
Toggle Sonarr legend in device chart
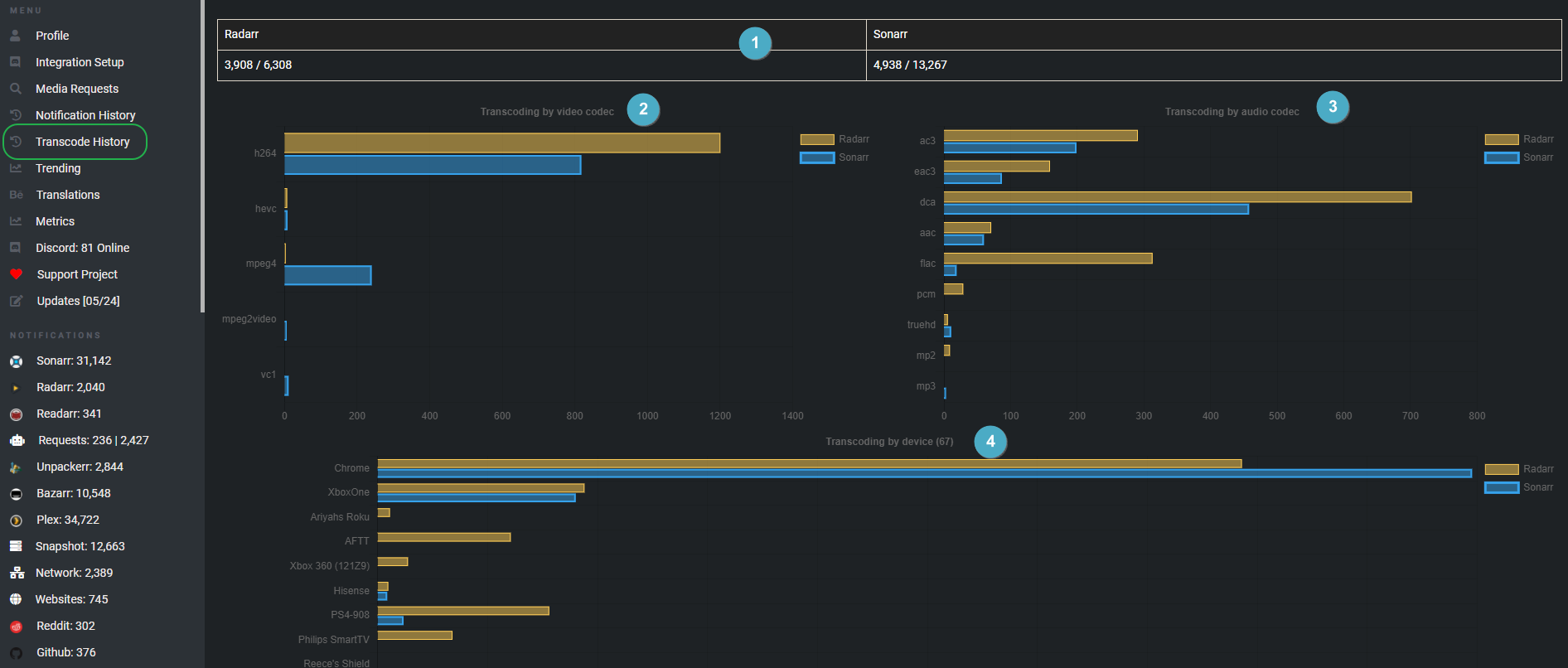pyautogui.click(x=1519, y=487)
